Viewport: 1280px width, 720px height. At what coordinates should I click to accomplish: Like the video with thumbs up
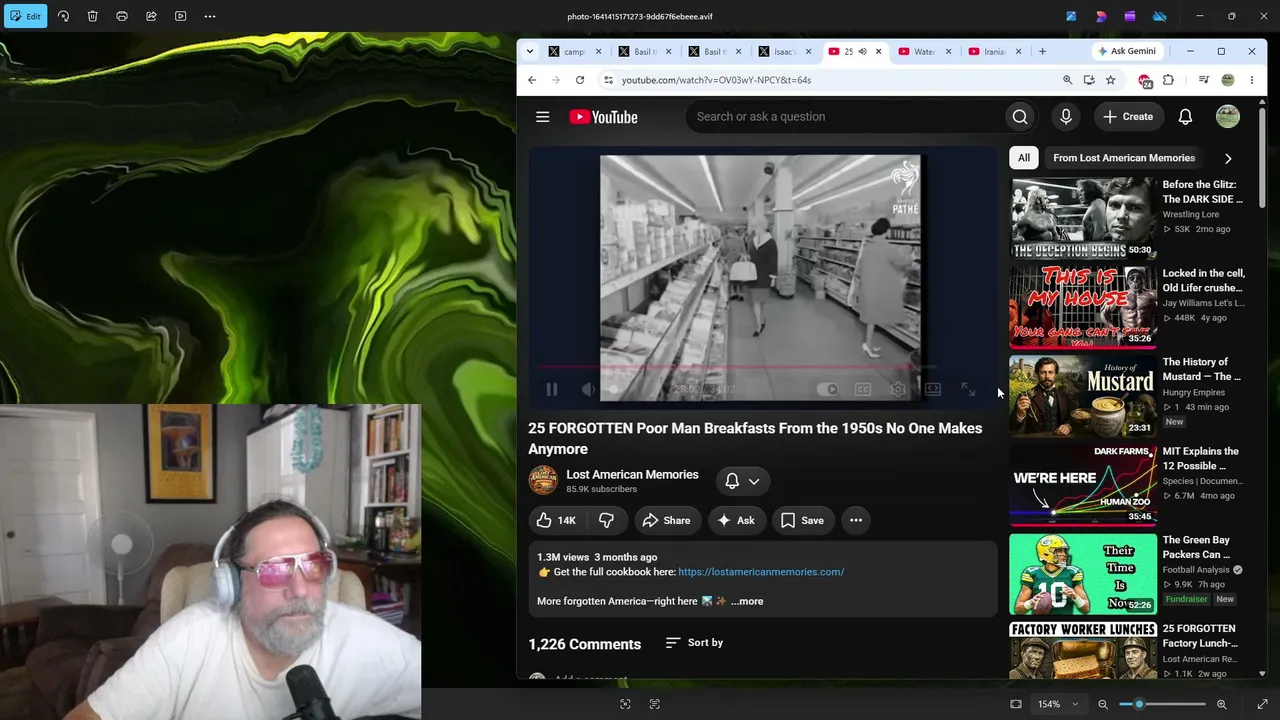click(557, 520)
